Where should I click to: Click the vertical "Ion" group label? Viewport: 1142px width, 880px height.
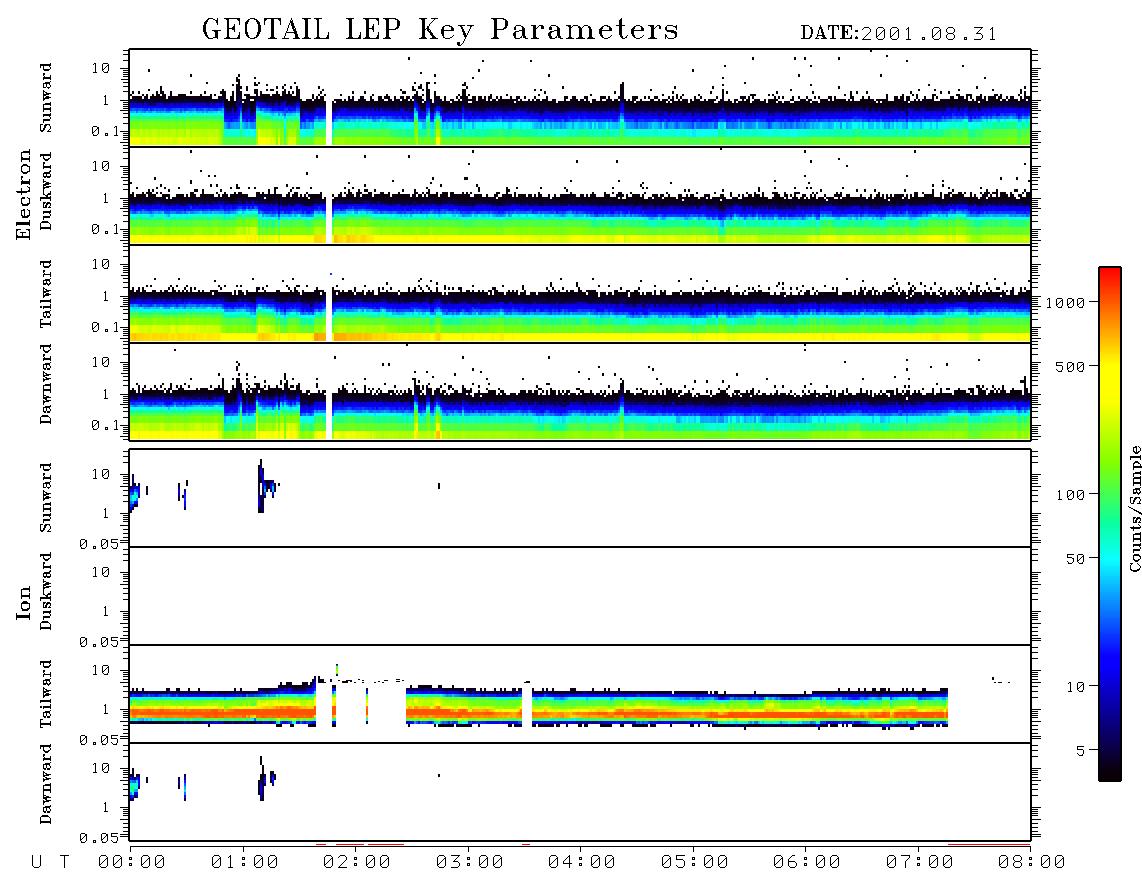(x=24, y=602)
